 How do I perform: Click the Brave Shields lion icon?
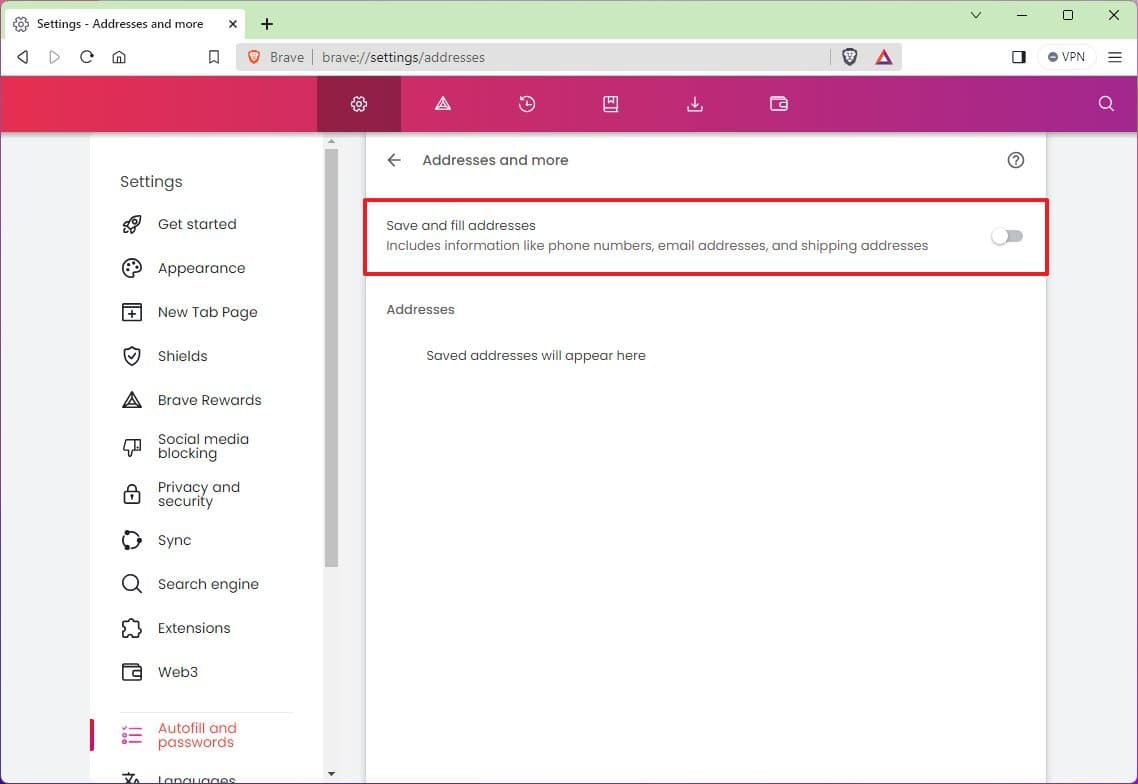click(x=849, y=57)
